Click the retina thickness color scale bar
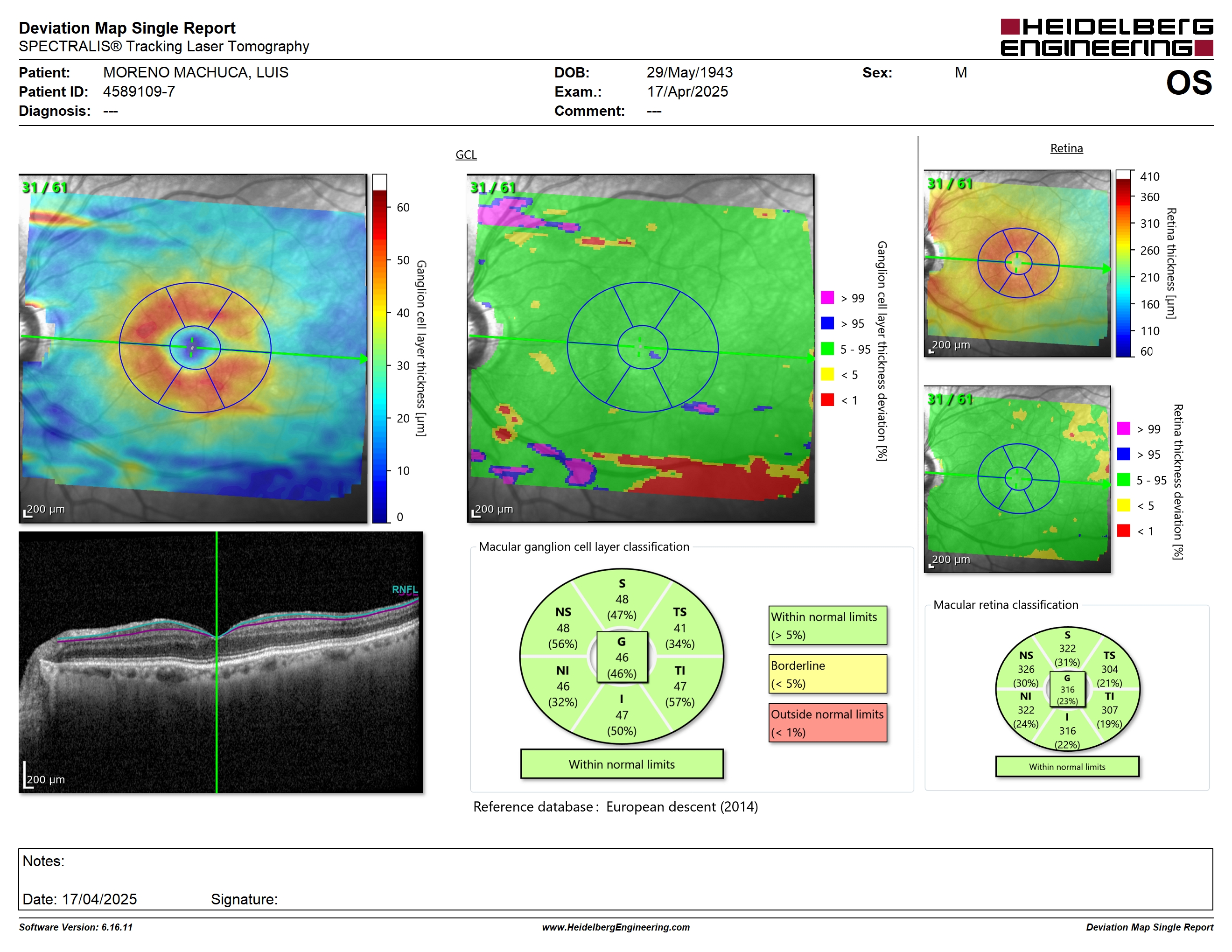The height and width of the screenshot is (952, 1232). point(1124,263)
